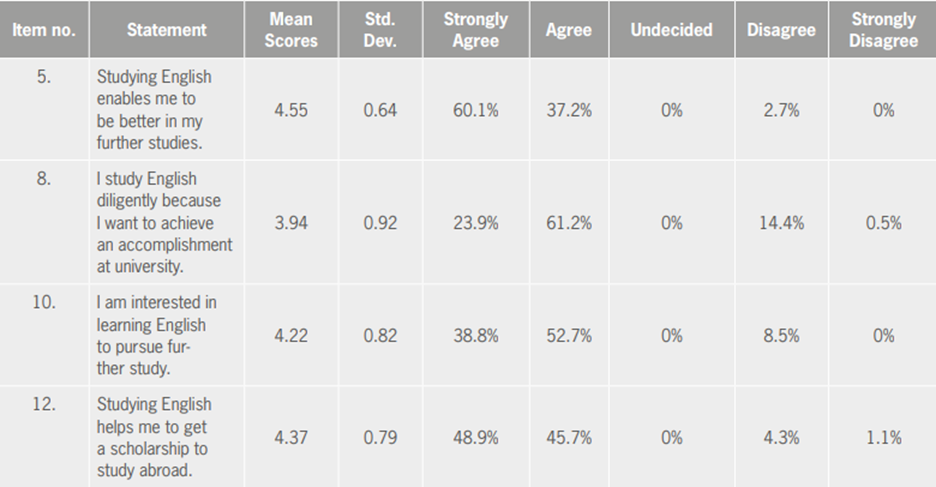Select the 0.92 standard deviation cell
This screenshot has width=936, height=487.
click(380, 223)
